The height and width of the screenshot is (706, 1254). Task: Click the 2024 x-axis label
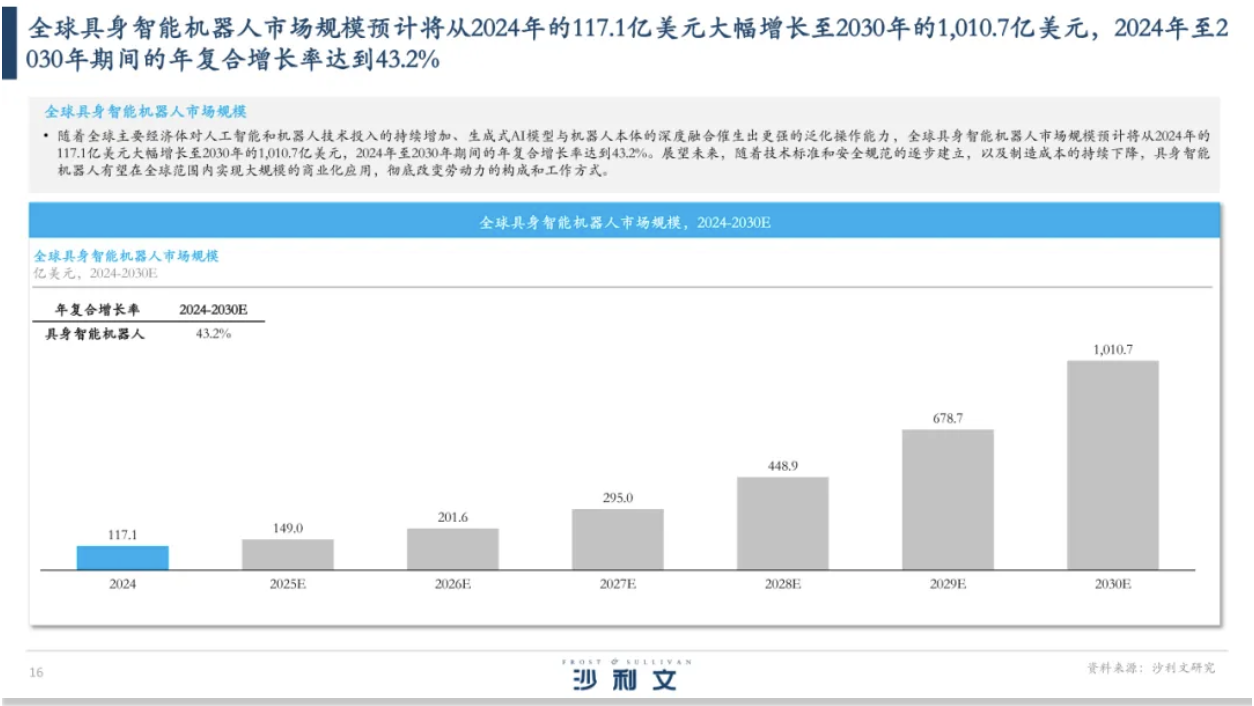[123, 583]
